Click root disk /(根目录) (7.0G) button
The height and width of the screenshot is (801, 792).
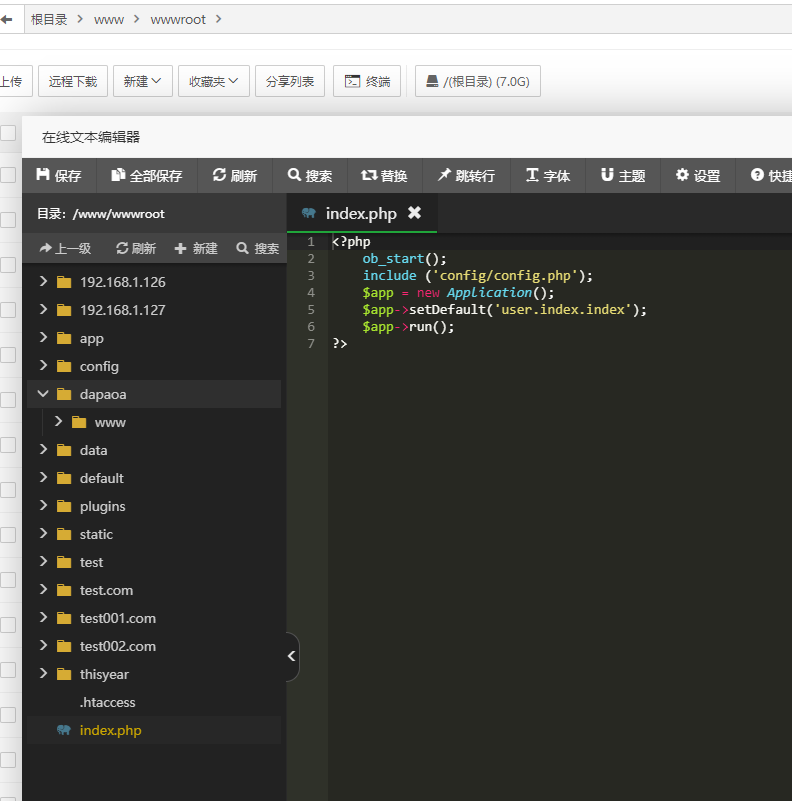[x=478, y=81]
